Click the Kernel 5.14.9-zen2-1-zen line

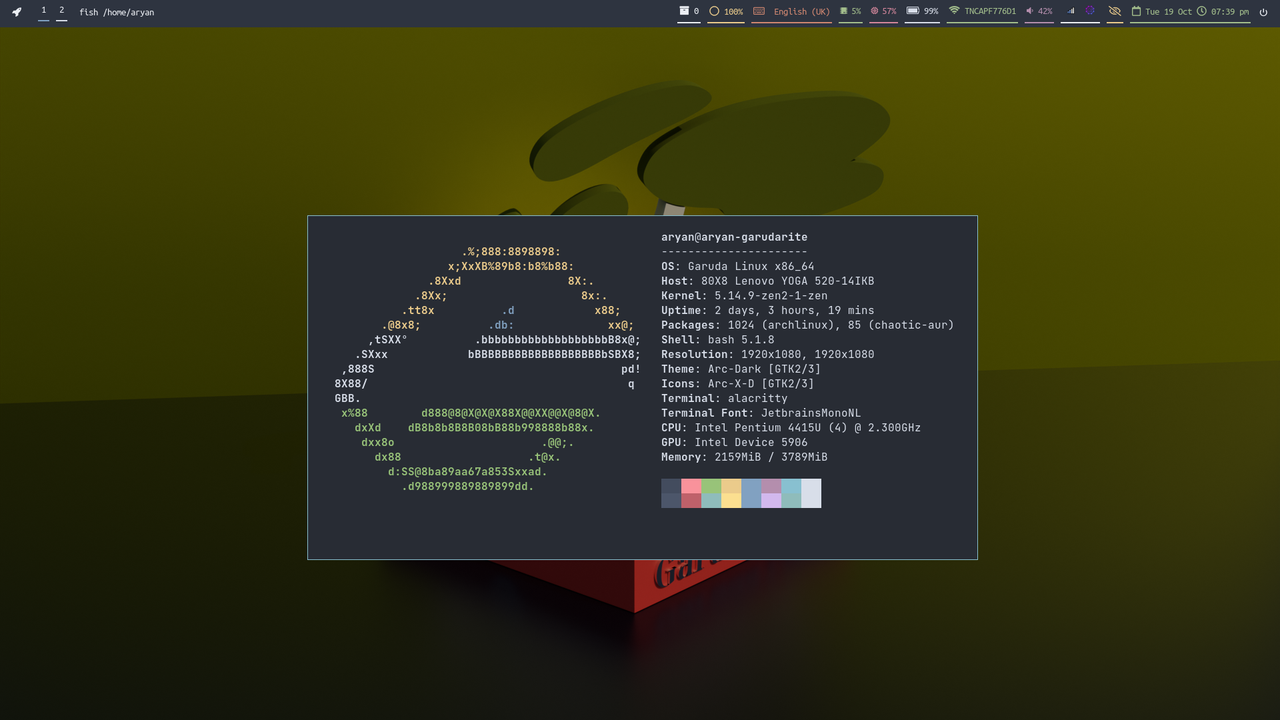pyautogui.click(x=744, y=296)
